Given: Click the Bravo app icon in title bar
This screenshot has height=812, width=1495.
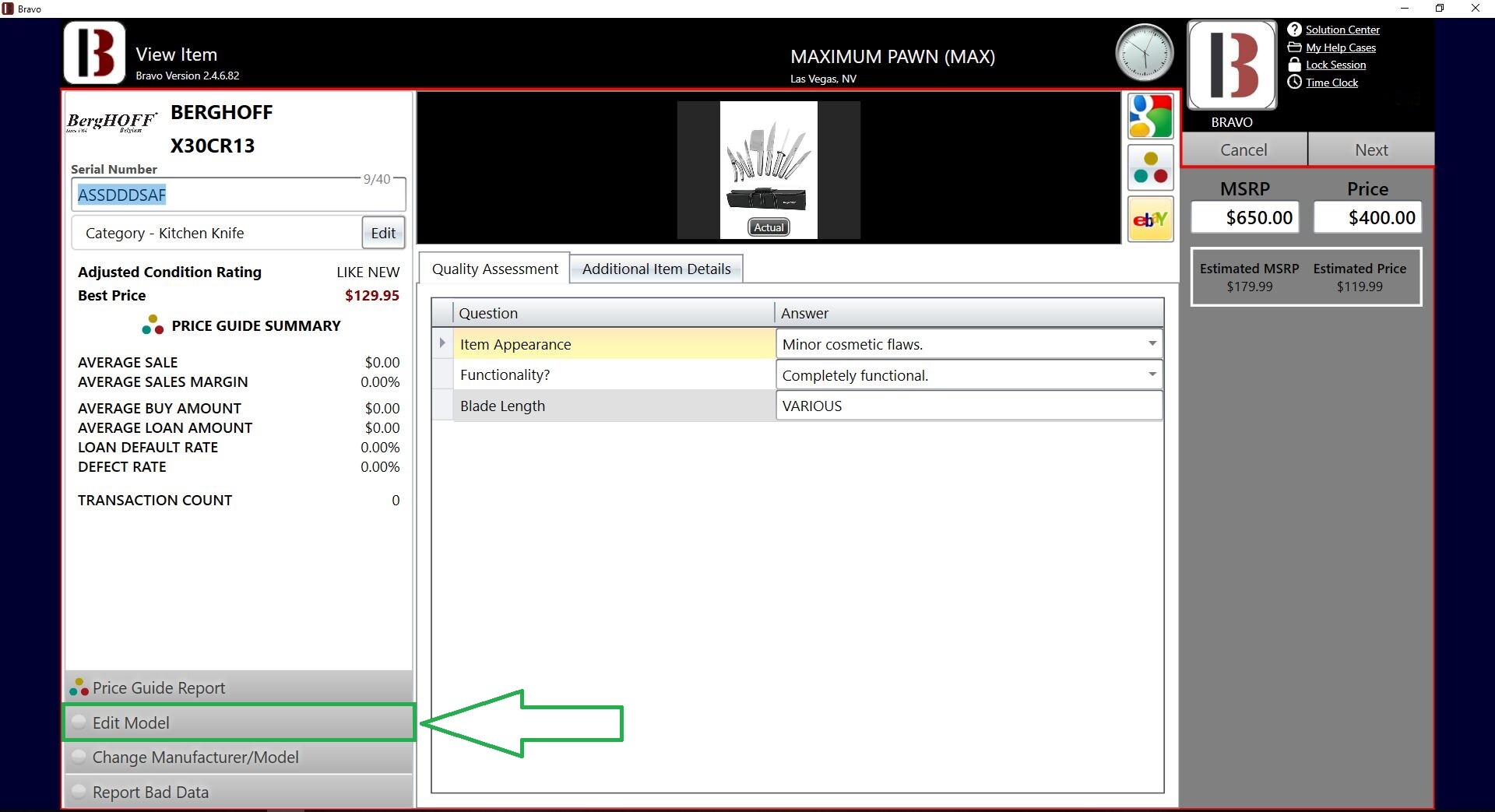Looking at the screenshot, I should (8, 9).
